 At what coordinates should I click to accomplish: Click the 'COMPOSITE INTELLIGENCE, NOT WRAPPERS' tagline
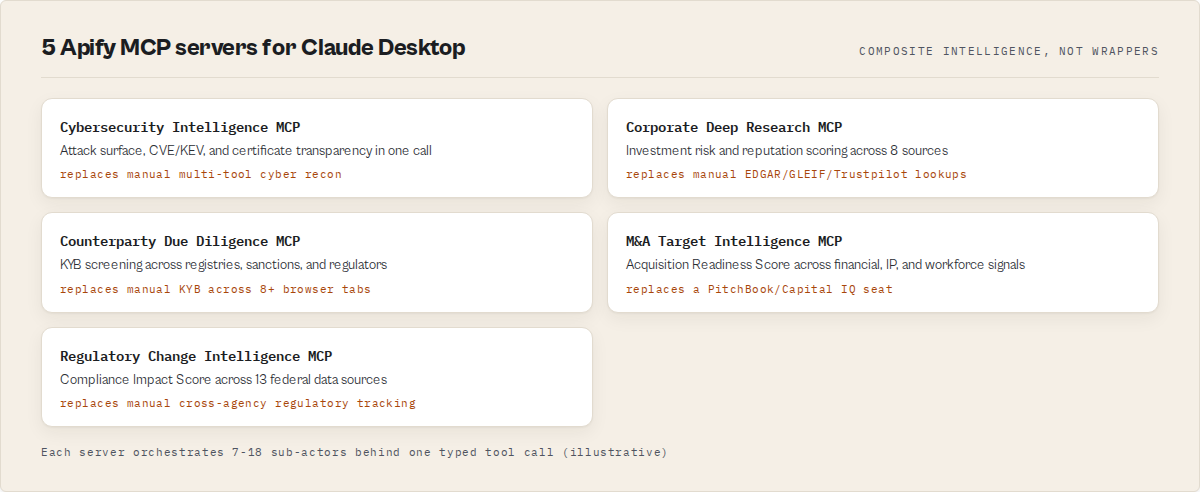(x=1009, y=51)
